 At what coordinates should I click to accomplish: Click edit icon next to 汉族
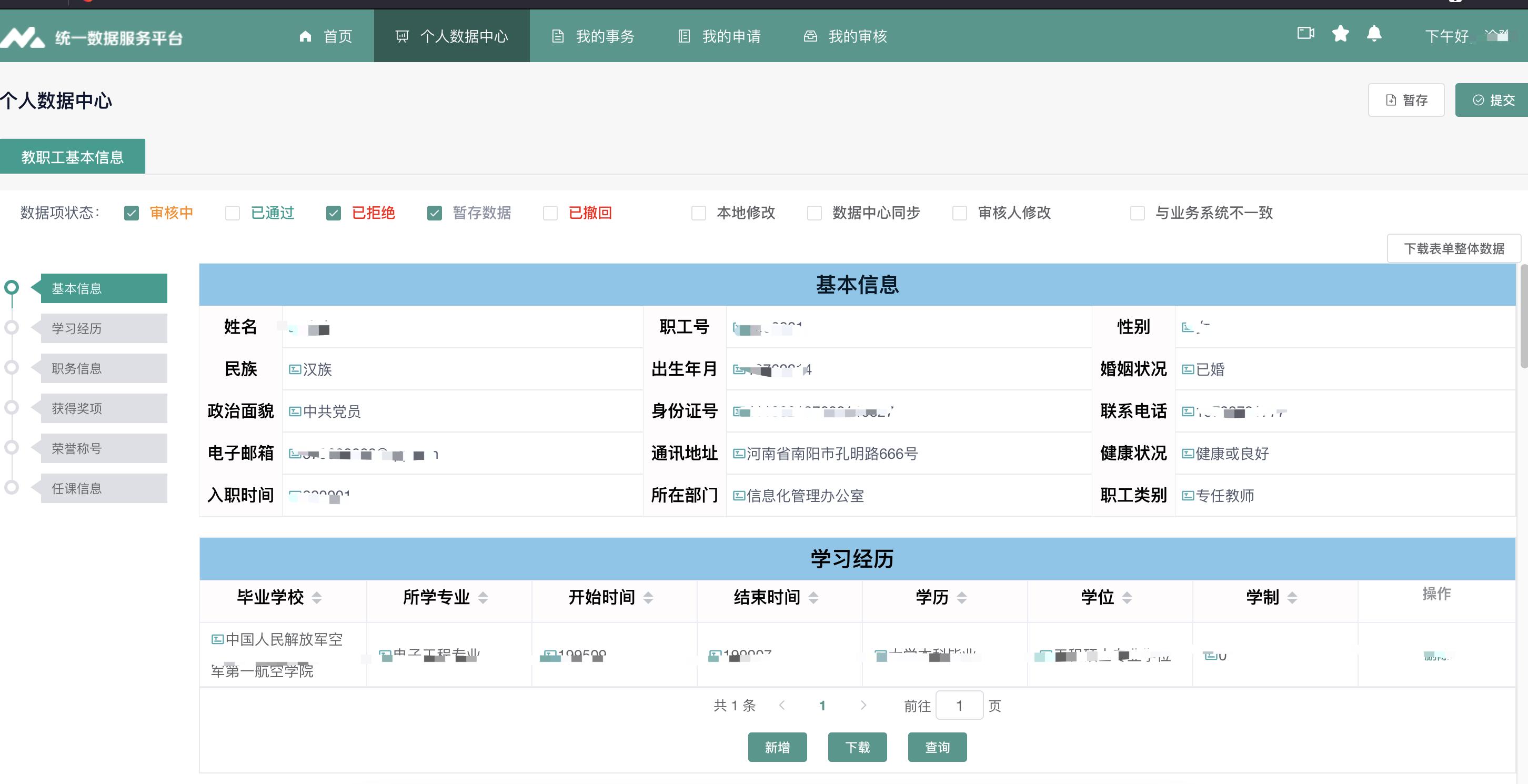pyautogui.click(x=295, y=369)
